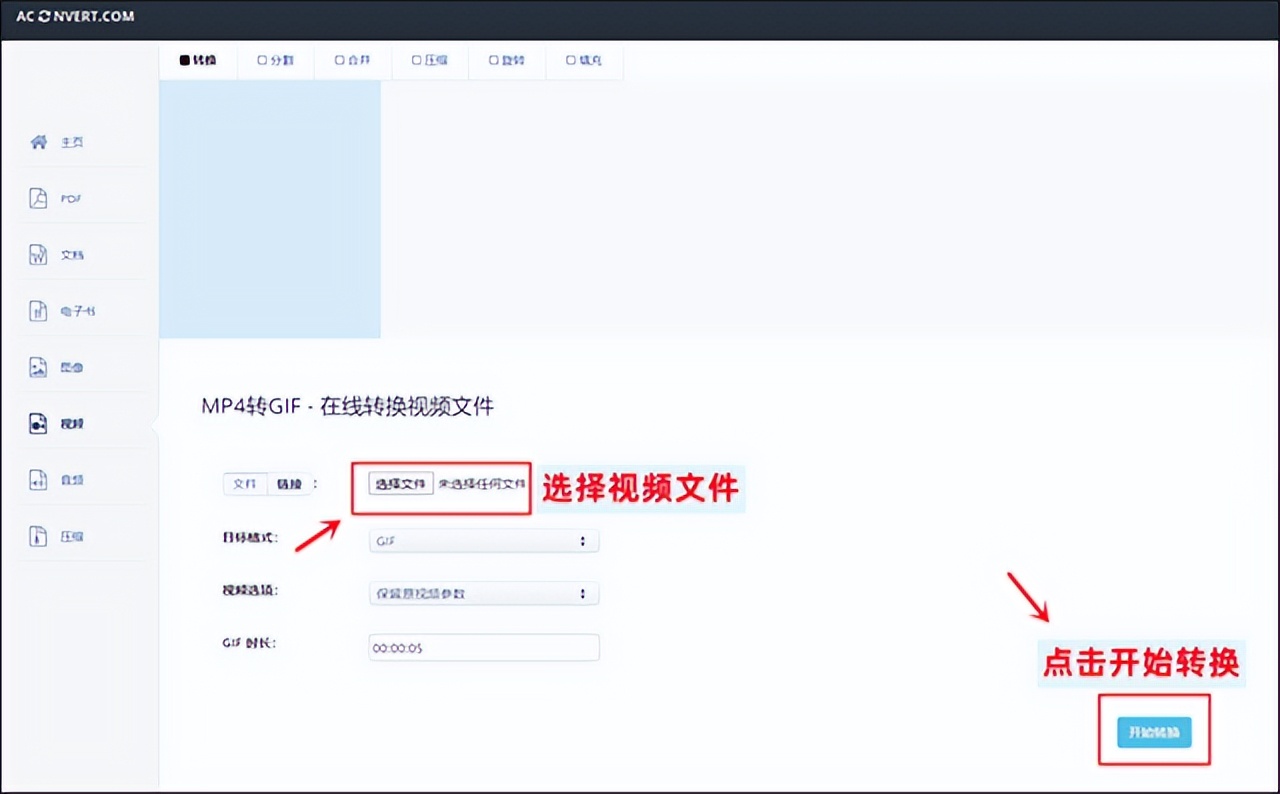The image size is (1280, 794).
Task: Open the target format selector arrow
Action: pos(583,540)
